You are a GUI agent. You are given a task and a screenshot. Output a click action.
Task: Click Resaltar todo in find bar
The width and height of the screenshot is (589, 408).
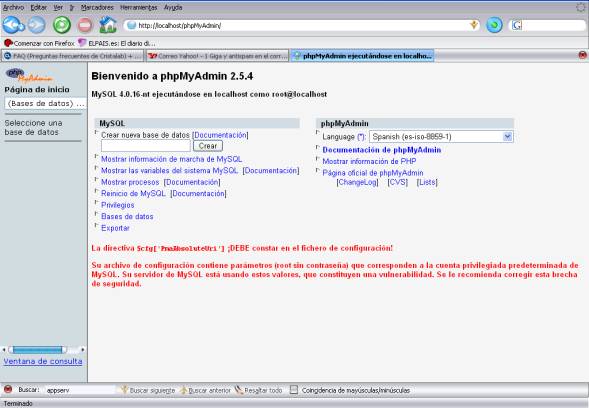[x=258, y=390]
